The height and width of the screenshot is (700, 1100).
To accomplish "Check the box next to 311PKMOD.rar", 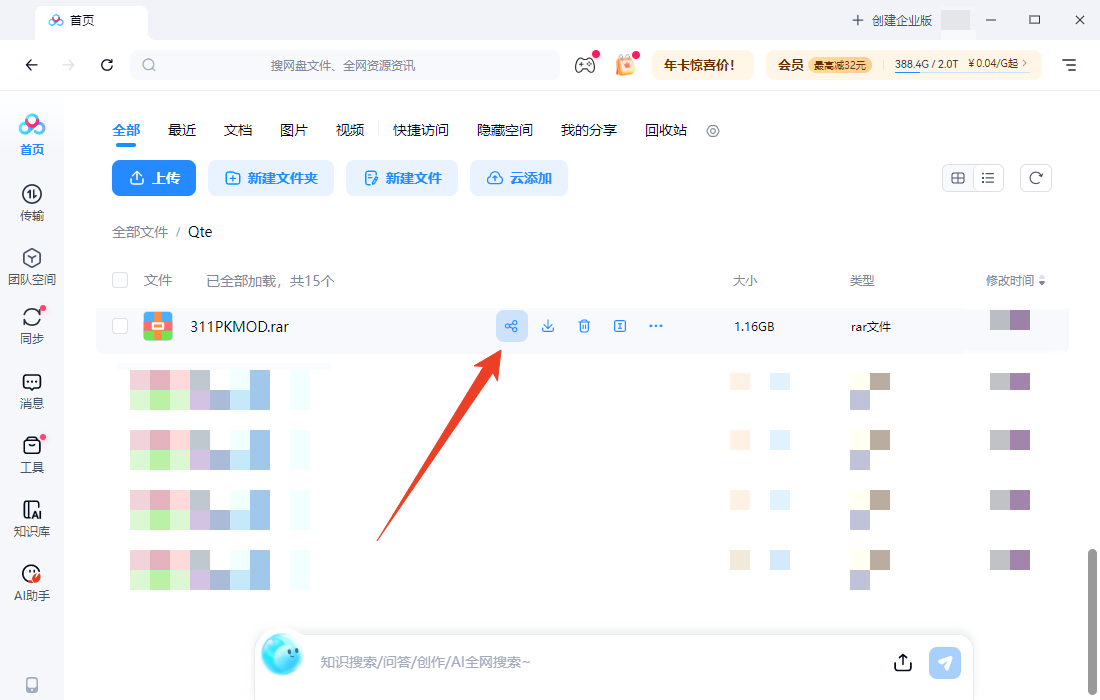I will click(x=120, y=325).
